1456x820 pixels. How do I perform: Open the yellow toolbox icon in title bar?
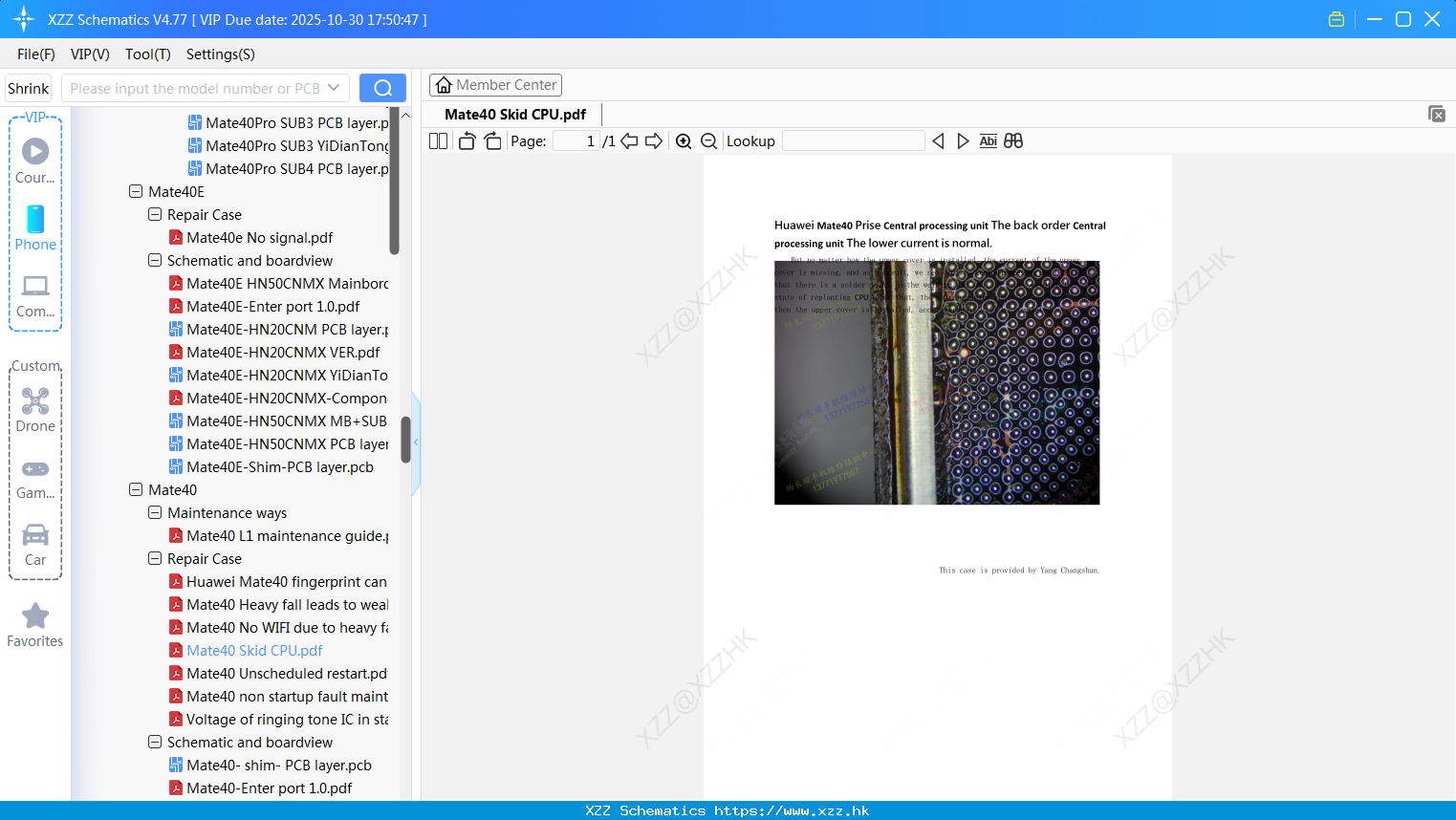click(1336, 19)
